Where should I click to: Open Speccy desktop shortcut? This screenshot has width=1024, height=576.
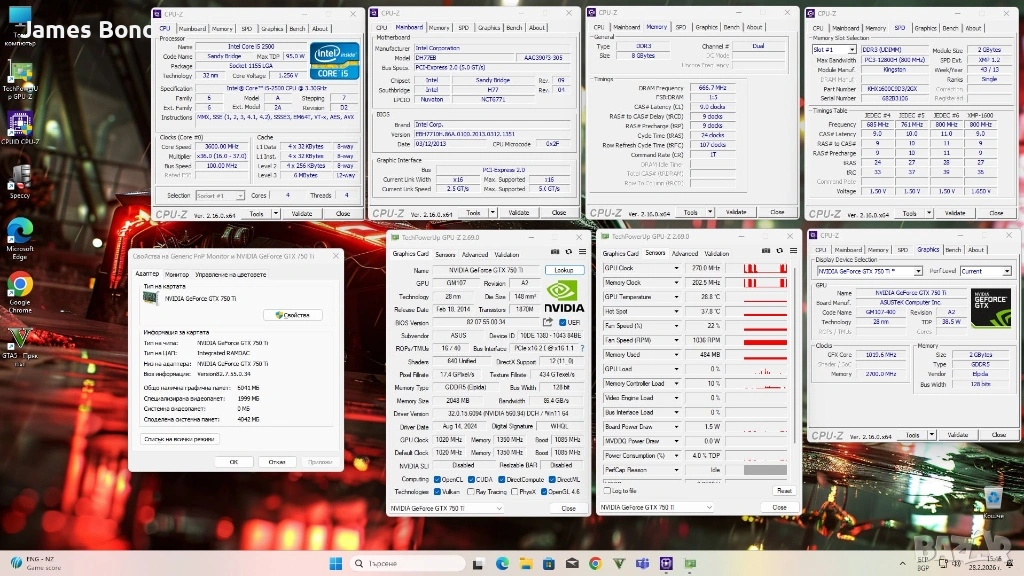pos(20,181)
